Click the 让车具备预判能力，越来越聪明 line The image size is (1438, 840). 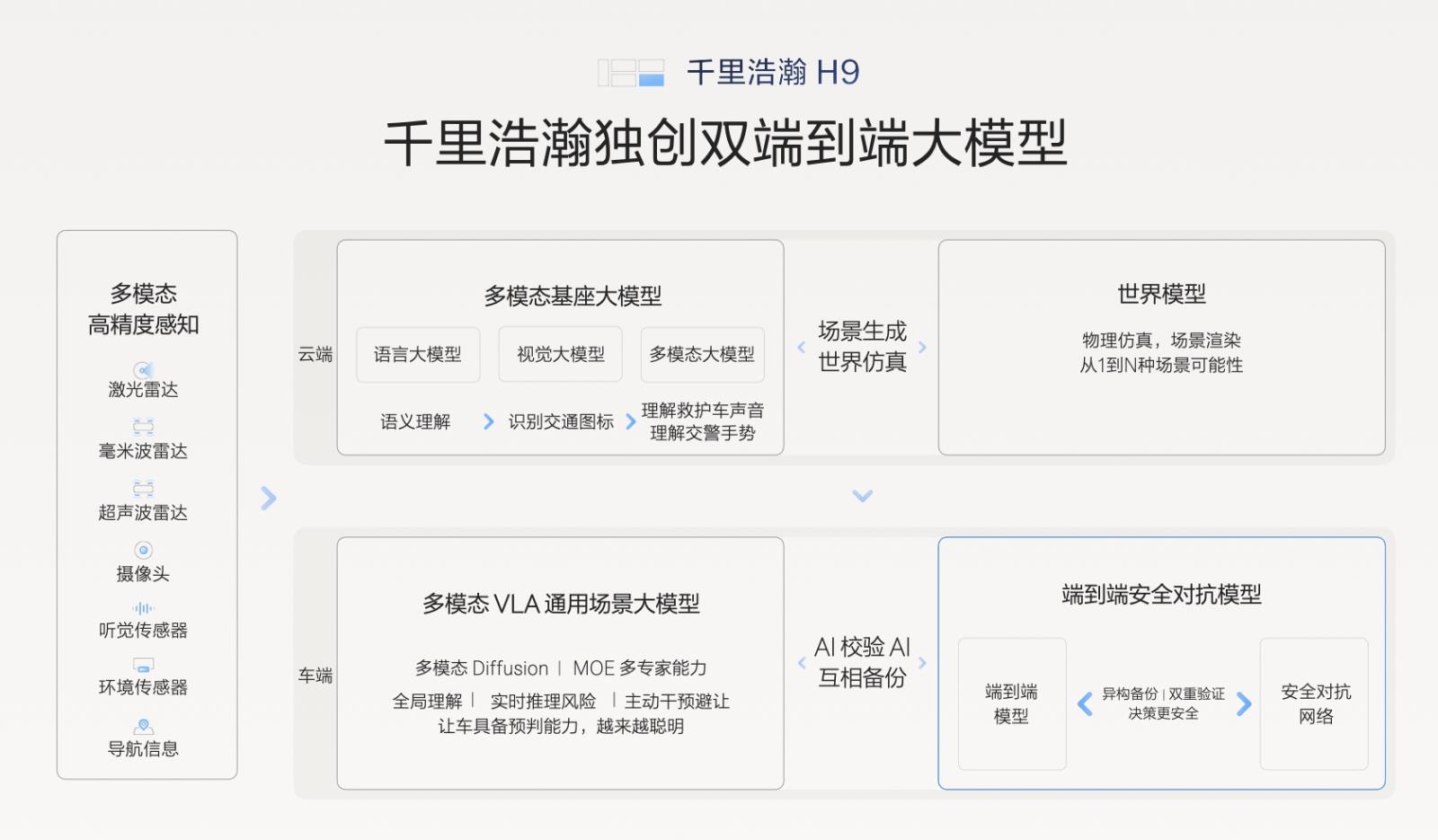point(562,727)
